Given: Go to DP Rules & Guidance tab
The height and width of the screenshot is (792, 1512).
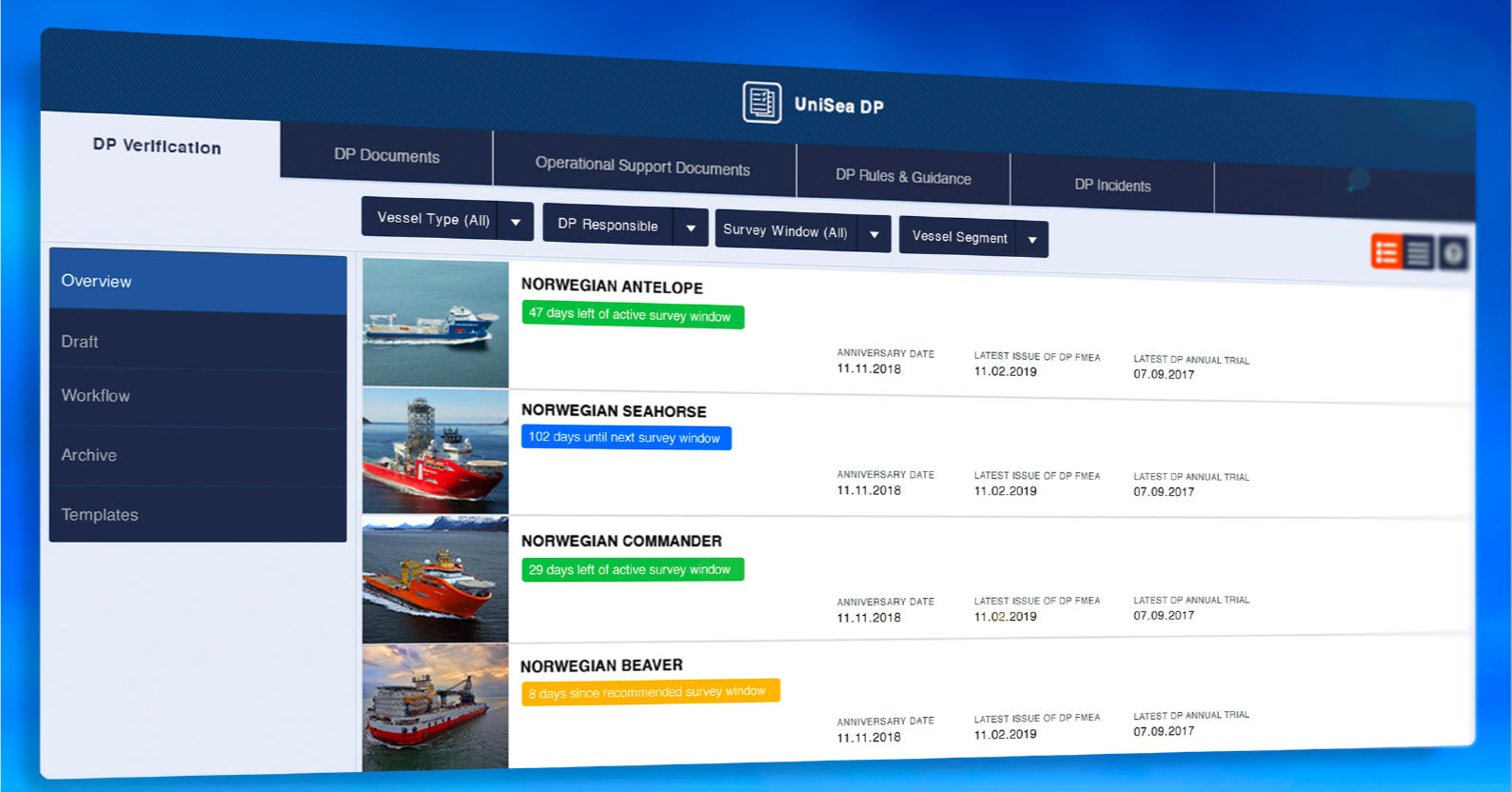Looking at the screenshot, I should 903,177.
